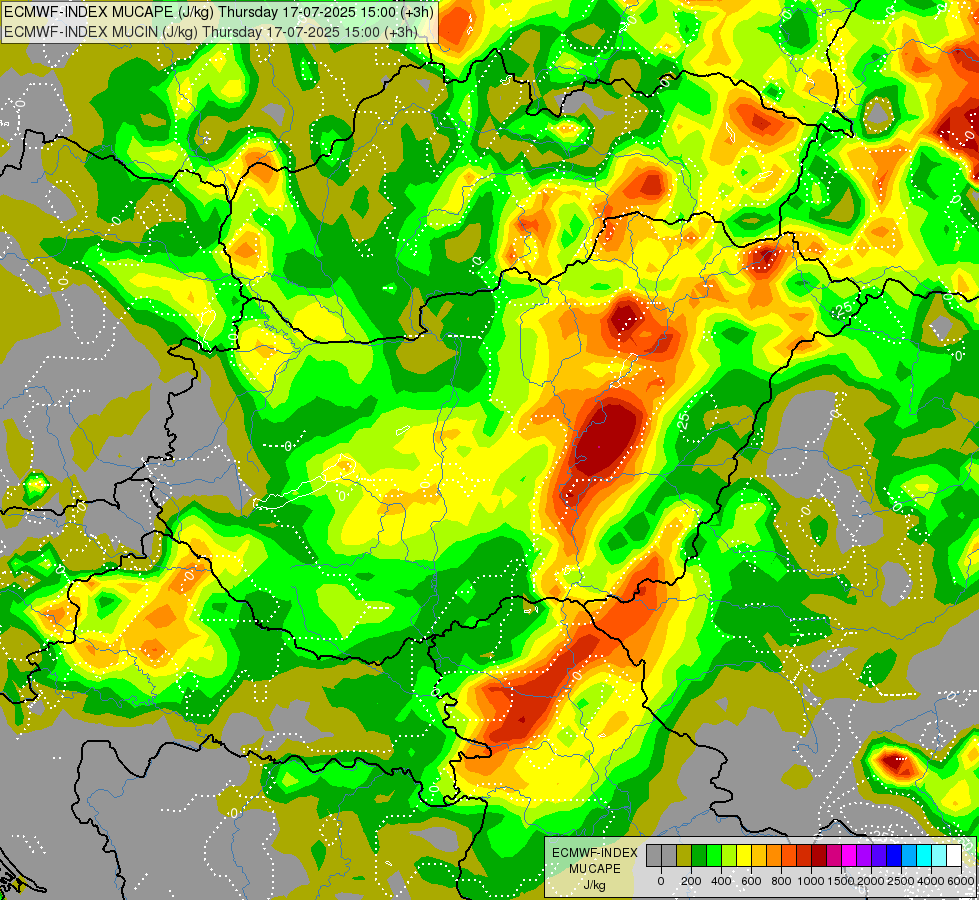Click the legend scale value 200
Image resolution: width=979 pixels, height=900 pixels.
point(691,881)
